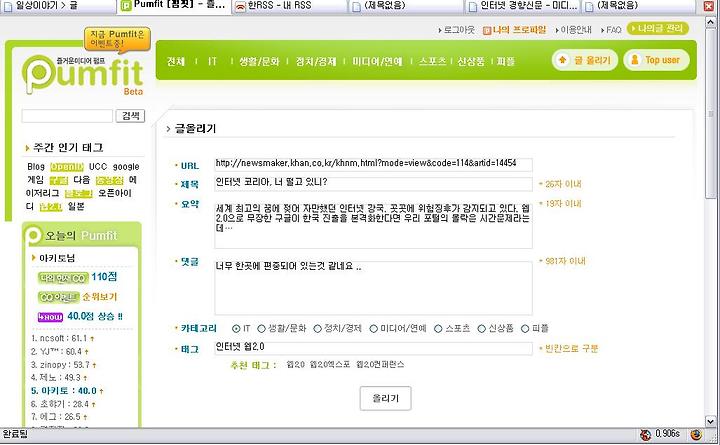Click the 나의 프로파일 icon

click(487, 30)
